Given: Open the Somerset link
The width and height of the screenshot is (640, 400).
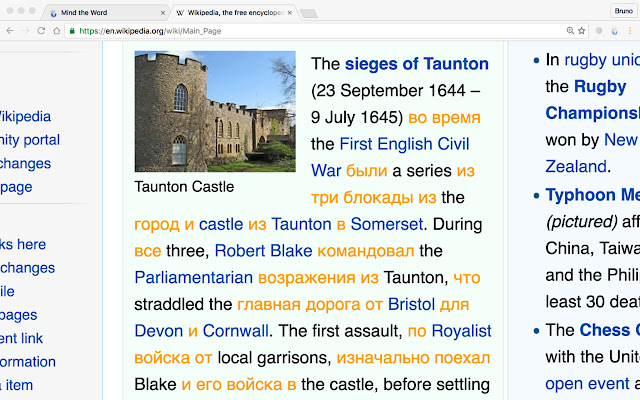Looking at the screenshot, I should (x=387, y=224).
